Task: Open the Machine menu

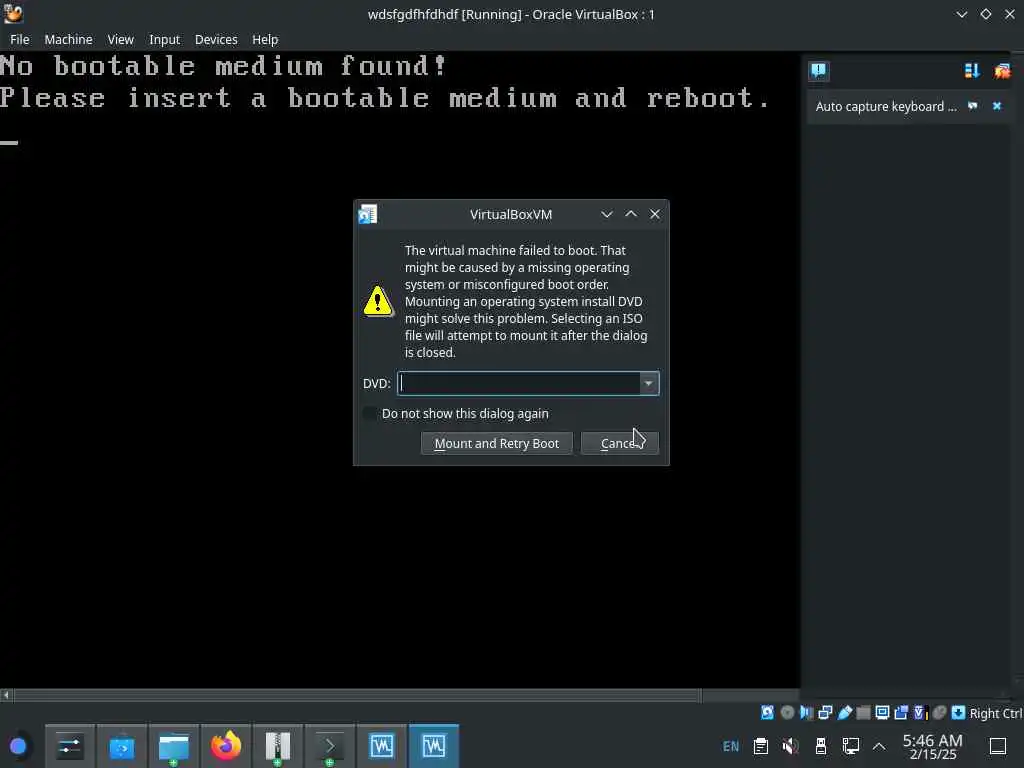Action: point(69,39)
